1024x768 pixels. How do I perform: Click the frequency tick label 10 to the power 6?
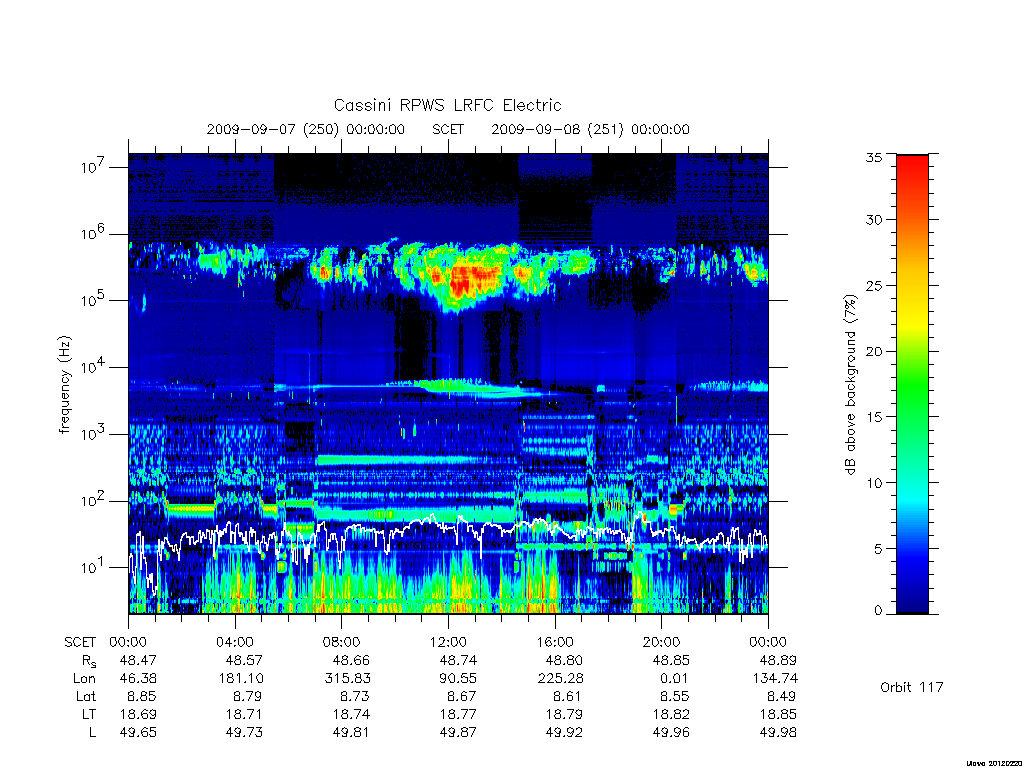(x=93, y=233)
